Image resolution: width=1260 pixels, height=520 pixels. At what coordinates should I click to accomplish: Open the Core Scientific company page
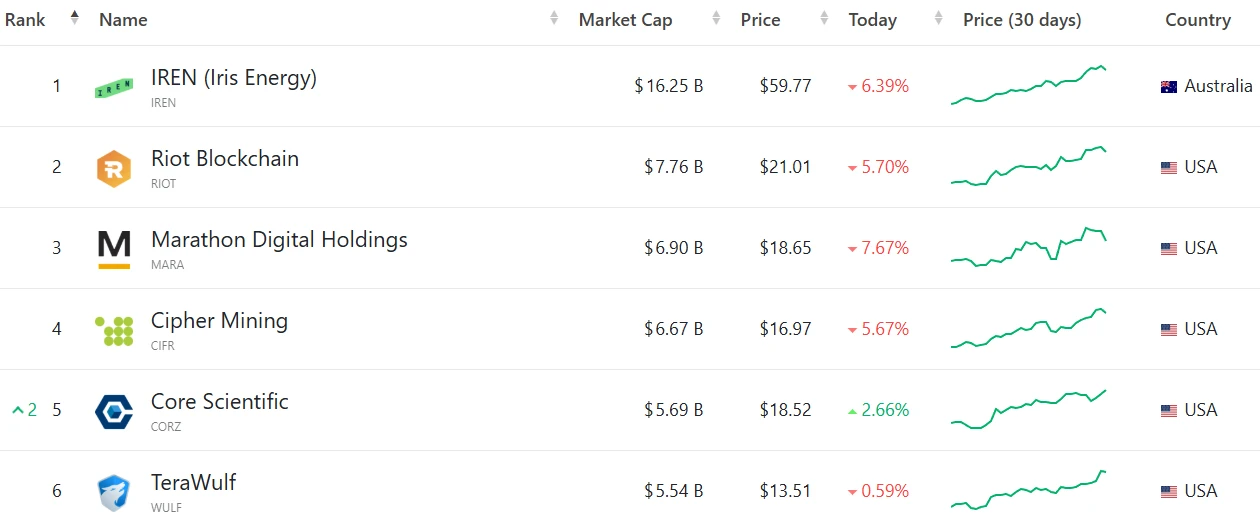219,401
